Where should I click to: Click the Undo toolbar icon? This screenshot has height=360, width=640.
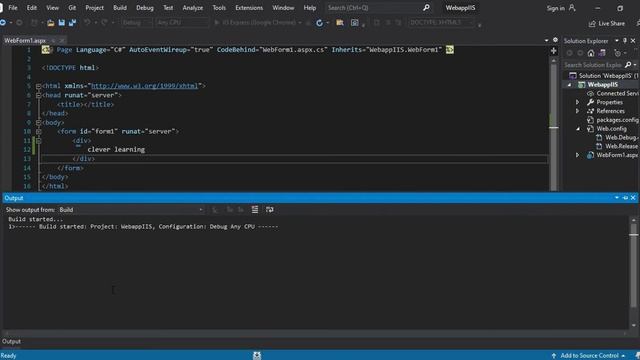pos(87,23)
